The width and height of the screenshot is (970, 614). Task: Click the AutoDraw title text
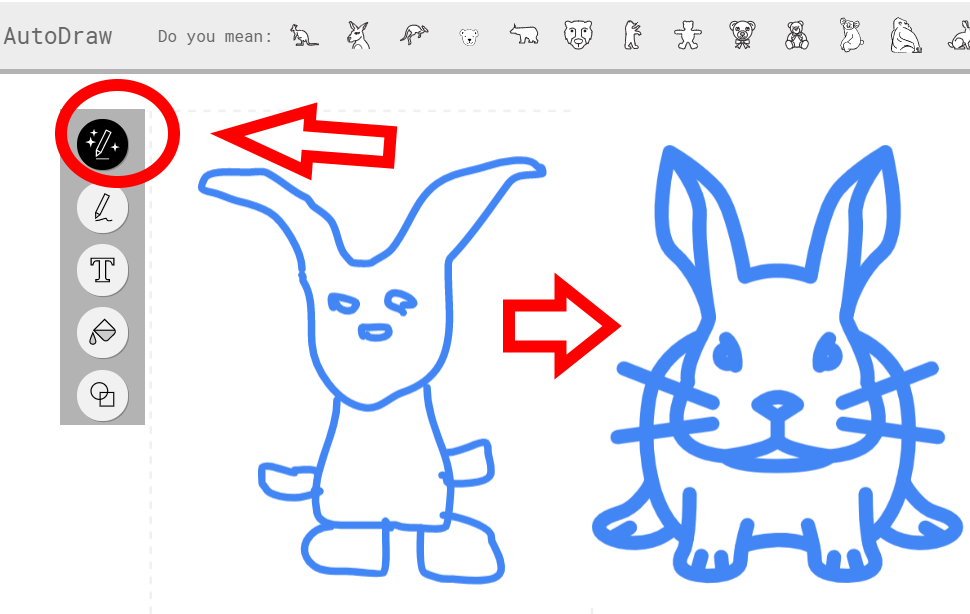pos(58,36)
